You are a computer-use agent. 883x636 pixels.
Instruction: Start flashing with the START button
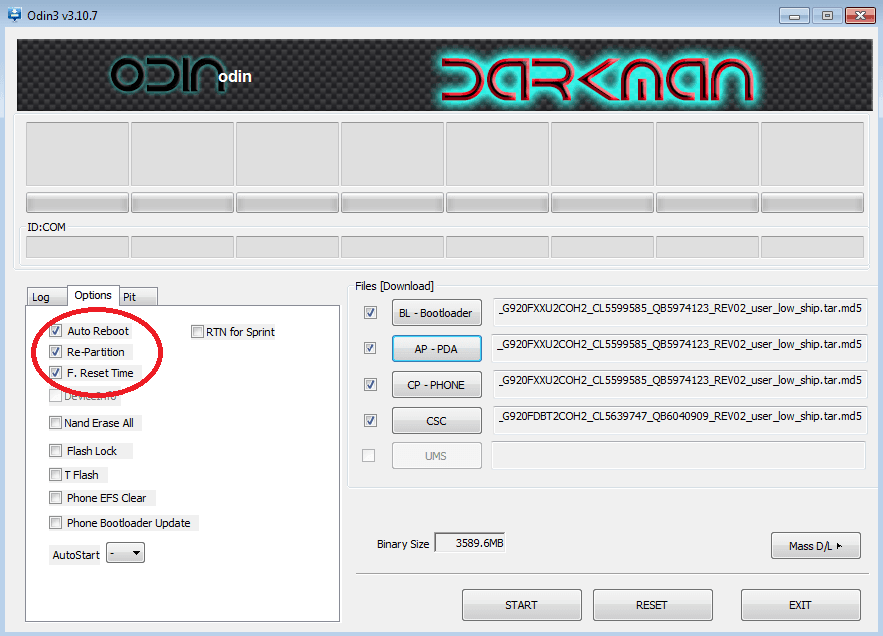point(521,605)
